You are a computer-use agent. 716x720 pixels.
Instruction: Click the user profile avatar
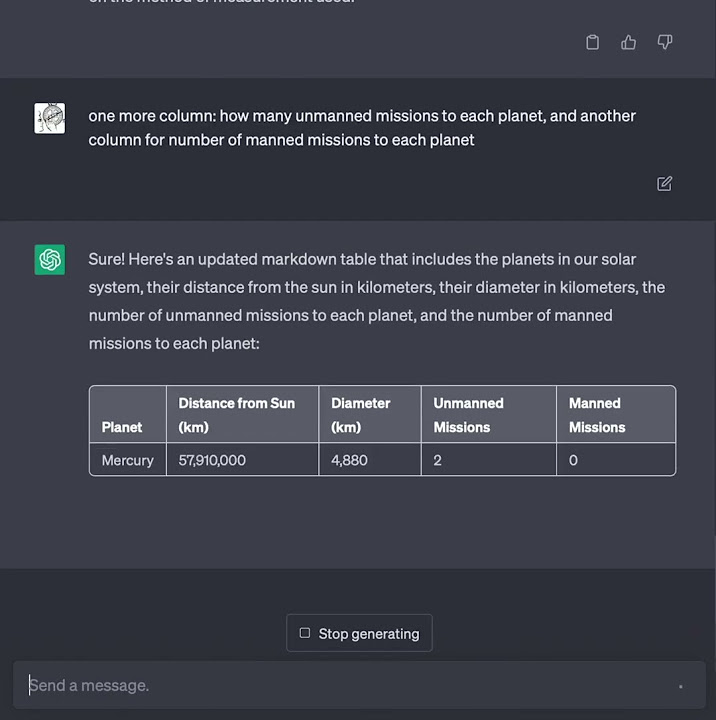tap(50, 118)
